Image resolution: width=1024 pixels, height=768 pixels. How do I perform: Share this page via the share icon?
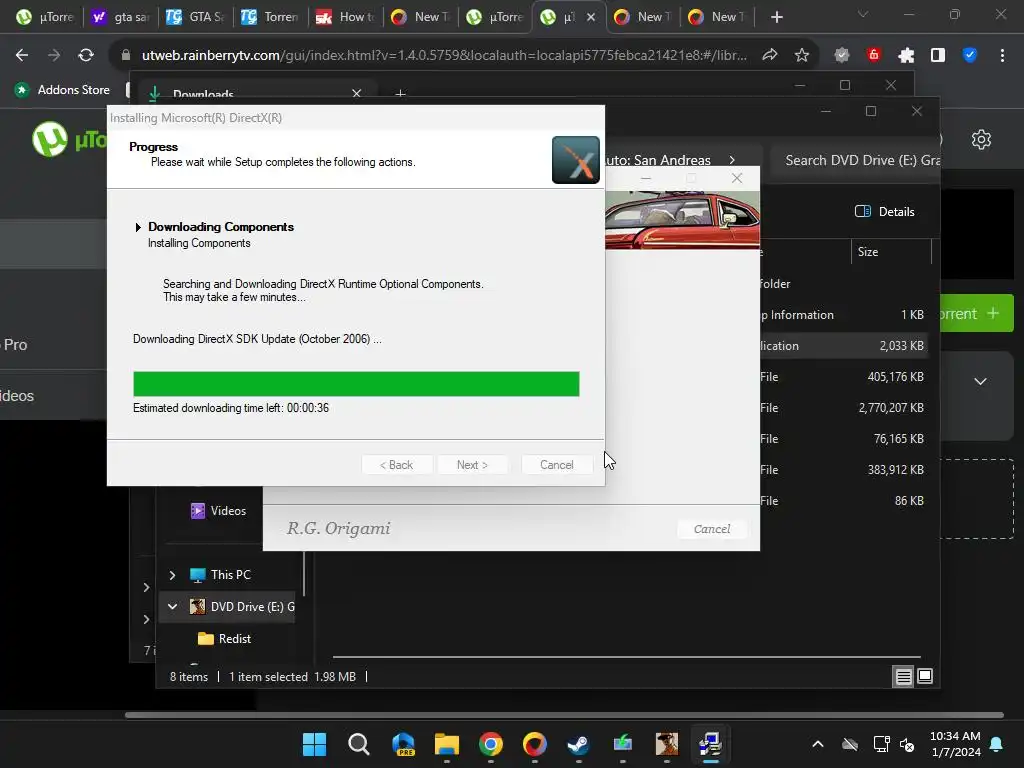[x=770, y=56]
